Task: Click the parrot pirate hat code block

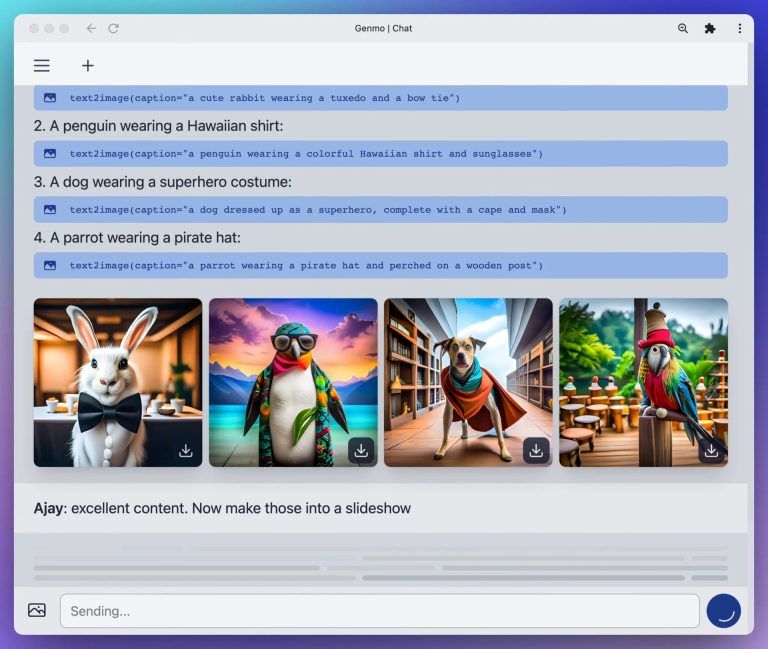Action: point(380,266)
